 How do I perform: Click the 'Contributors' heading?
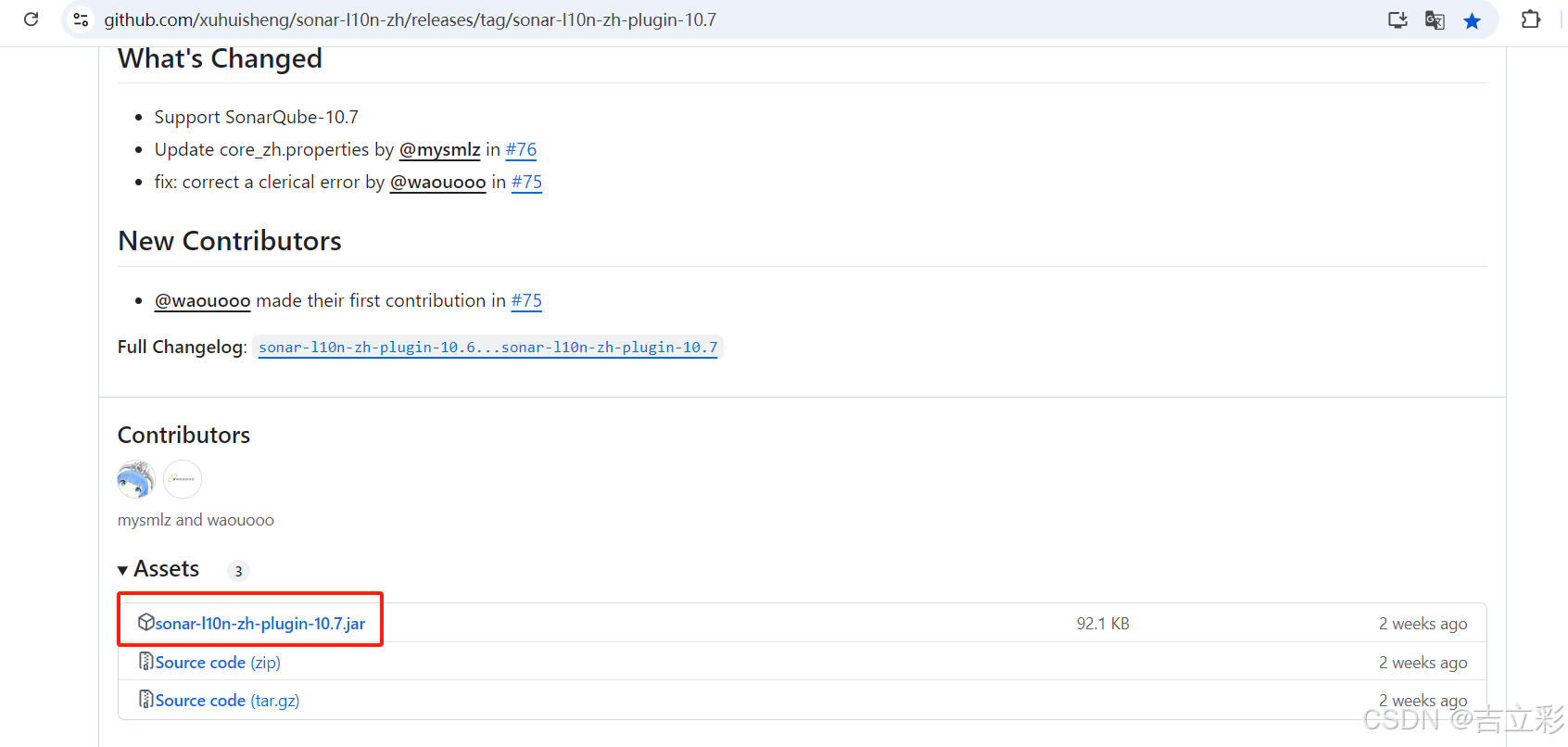183,435
